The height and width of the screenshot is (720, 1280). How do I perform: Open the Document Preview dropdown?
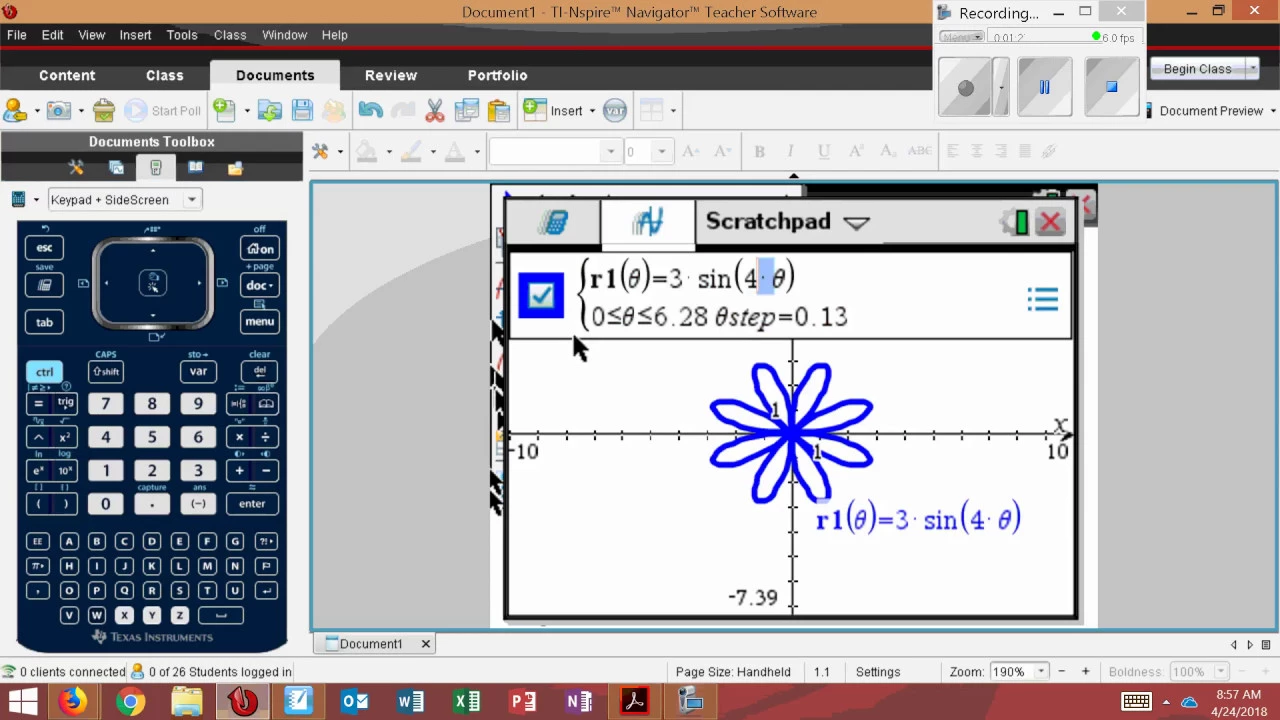(x=1271, y=111)
